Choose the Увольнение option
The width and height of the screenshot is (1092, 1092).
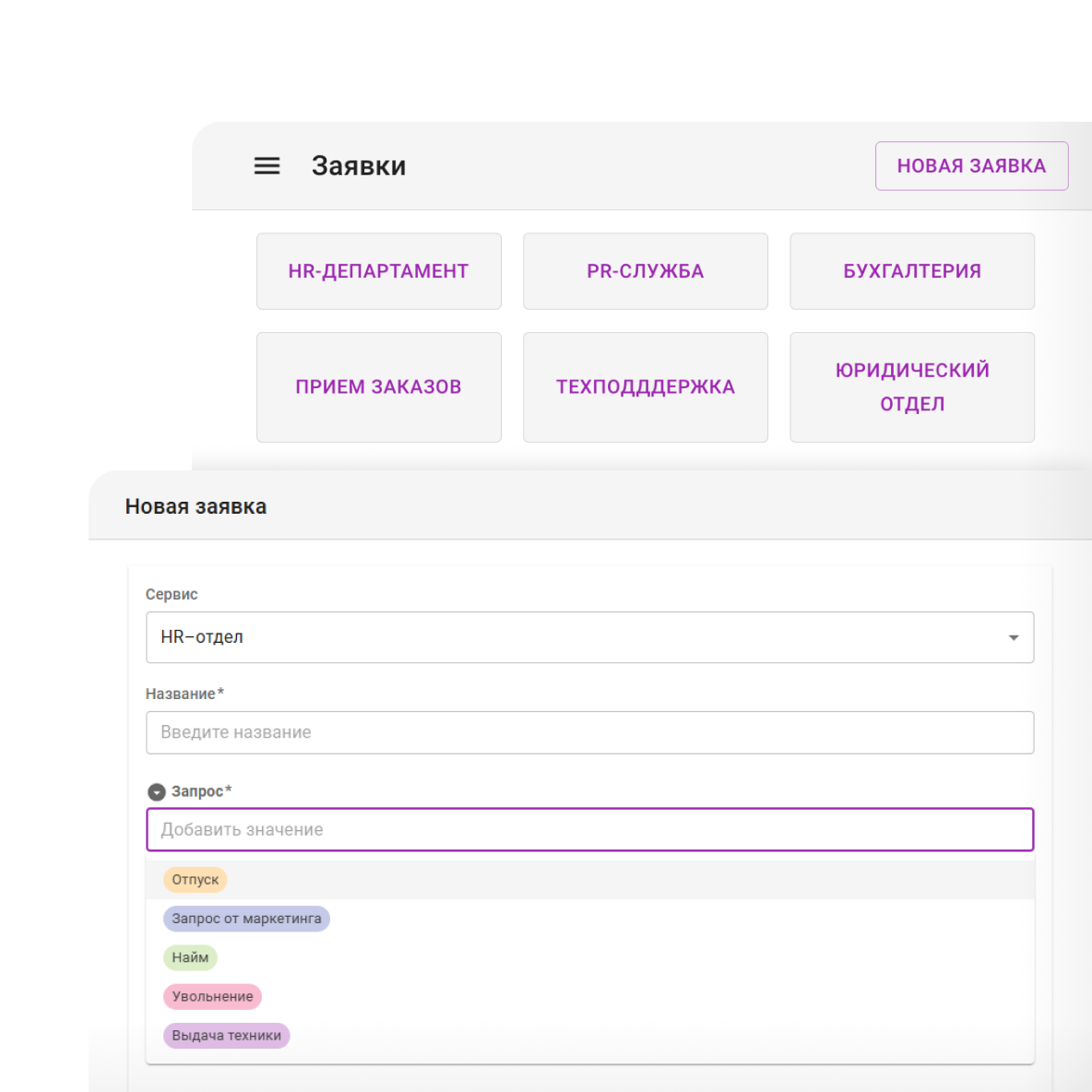[212, 997]
